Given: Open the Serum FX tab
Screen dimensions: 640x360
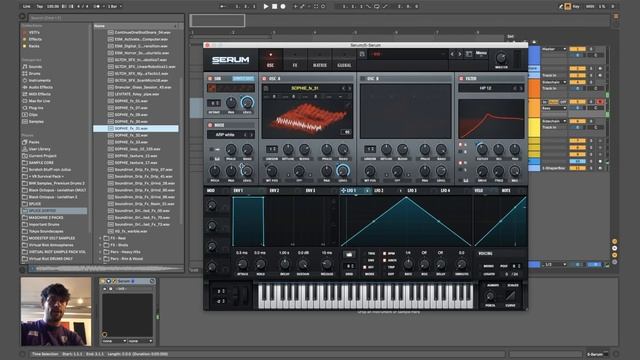Looking at the screenshot, I should coord(295,60).
